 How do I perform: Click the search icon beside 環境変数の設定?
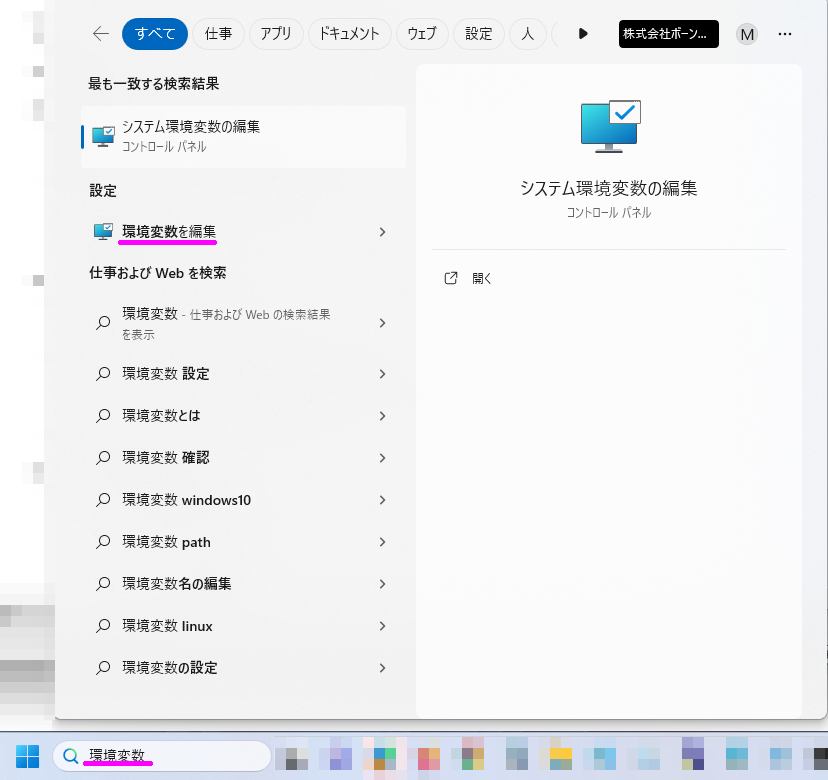pyautogui.click(x=103, y=668)
